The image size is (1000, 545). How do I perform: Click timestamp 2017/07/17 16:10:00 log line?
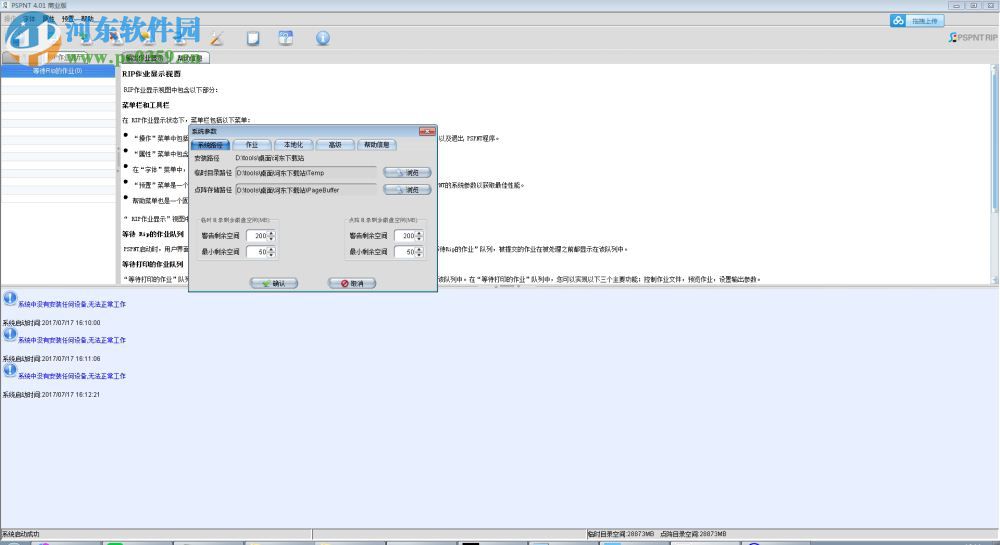51,323
